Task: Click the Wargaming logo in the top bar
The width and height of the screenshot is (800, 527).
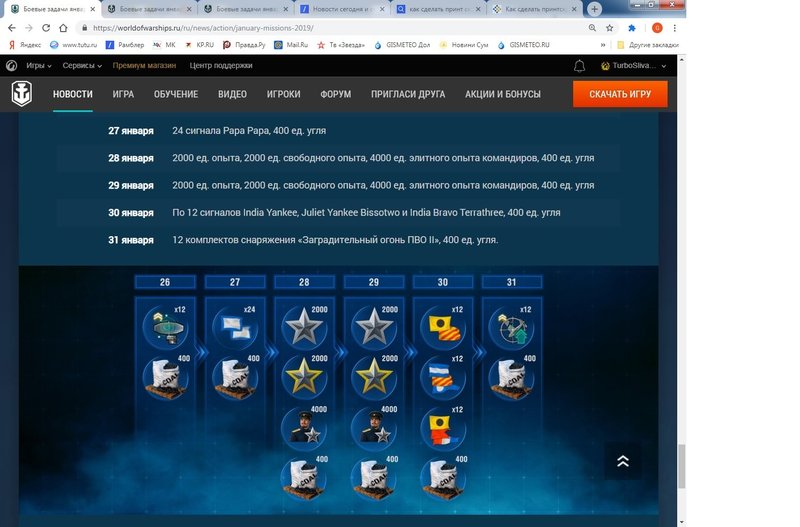Action: 11,65
